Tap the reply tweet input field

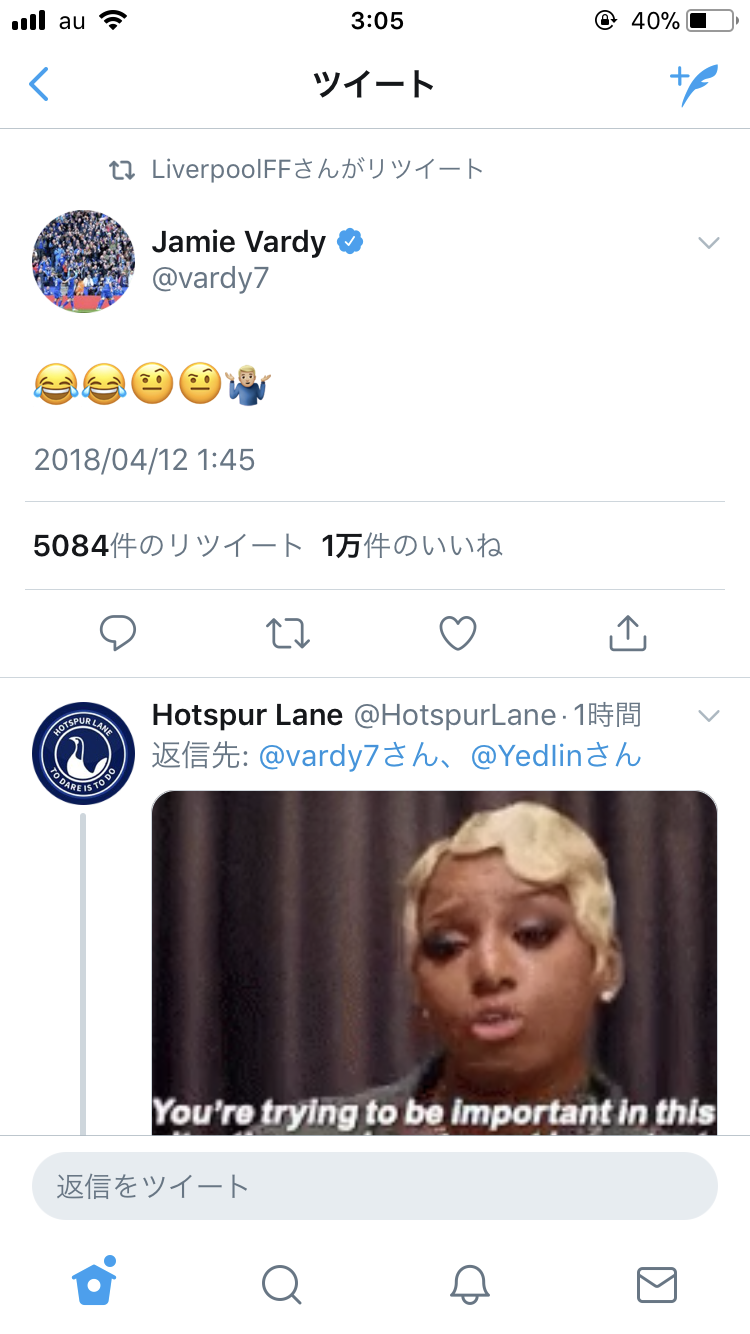[375, 1187]
